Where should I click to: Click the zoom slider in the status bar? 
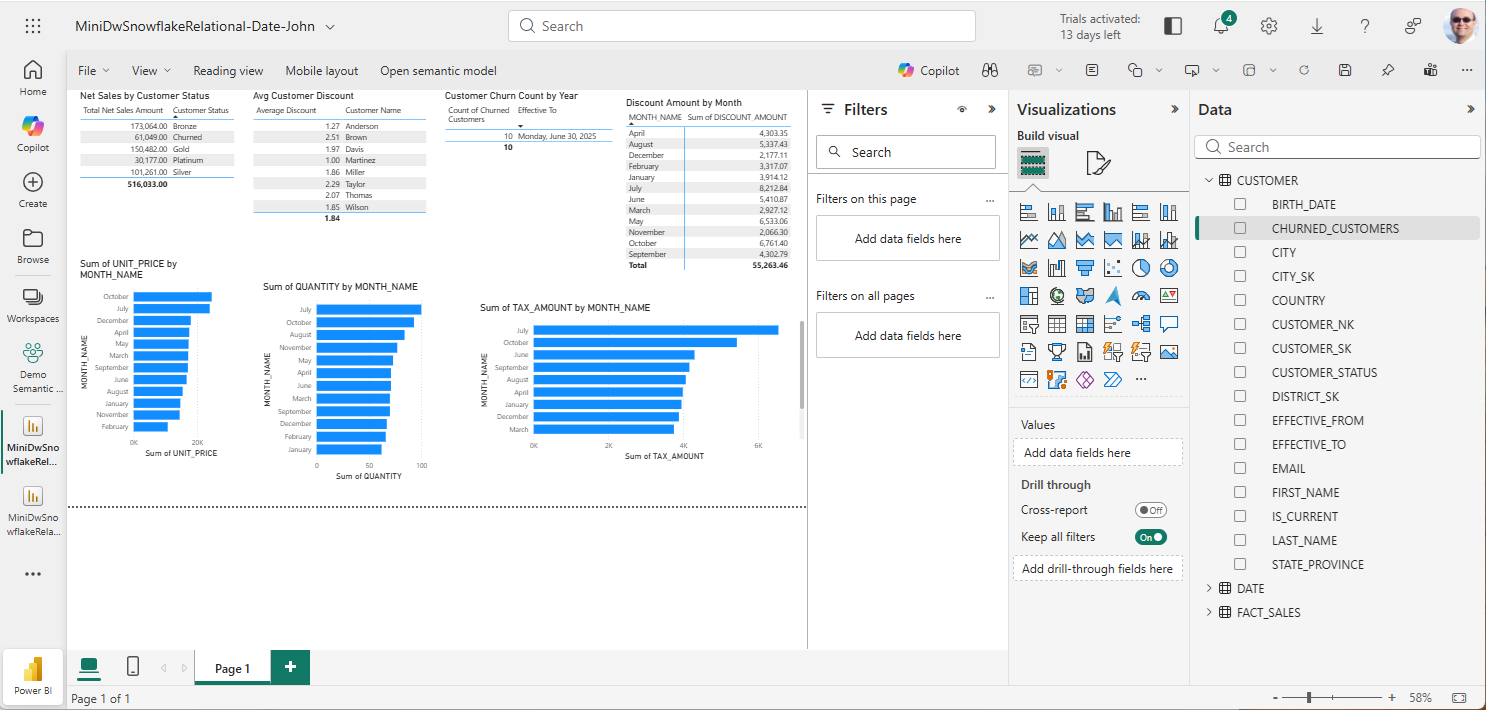point(1309,697)
